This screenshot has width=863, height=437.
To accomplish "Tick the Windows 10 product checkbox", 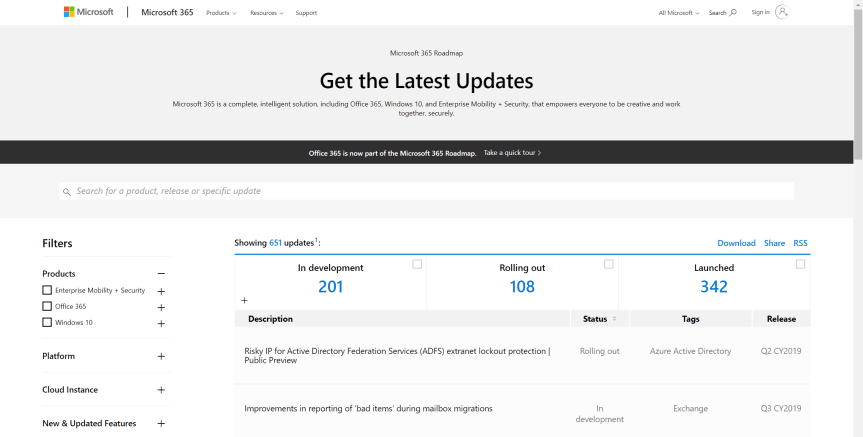I will pos(47,322).
